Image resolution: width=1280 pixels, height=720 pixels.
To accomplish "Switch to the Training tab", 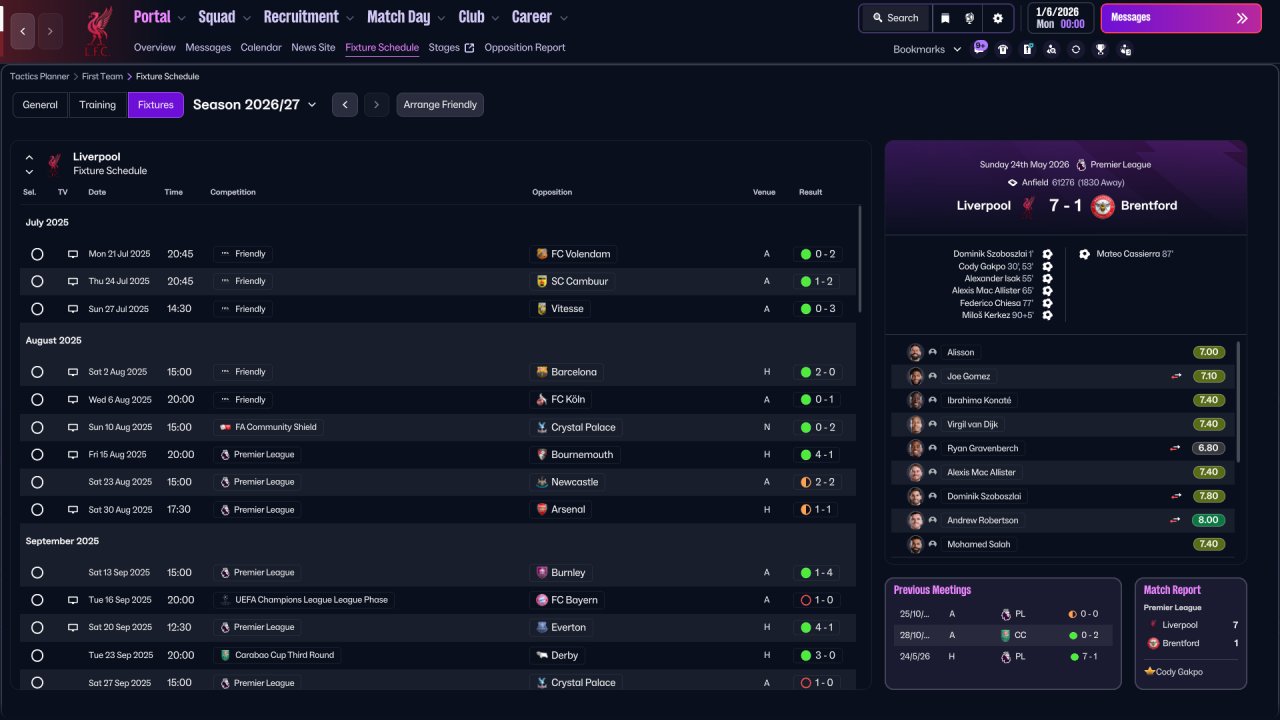I will point(98,105).
